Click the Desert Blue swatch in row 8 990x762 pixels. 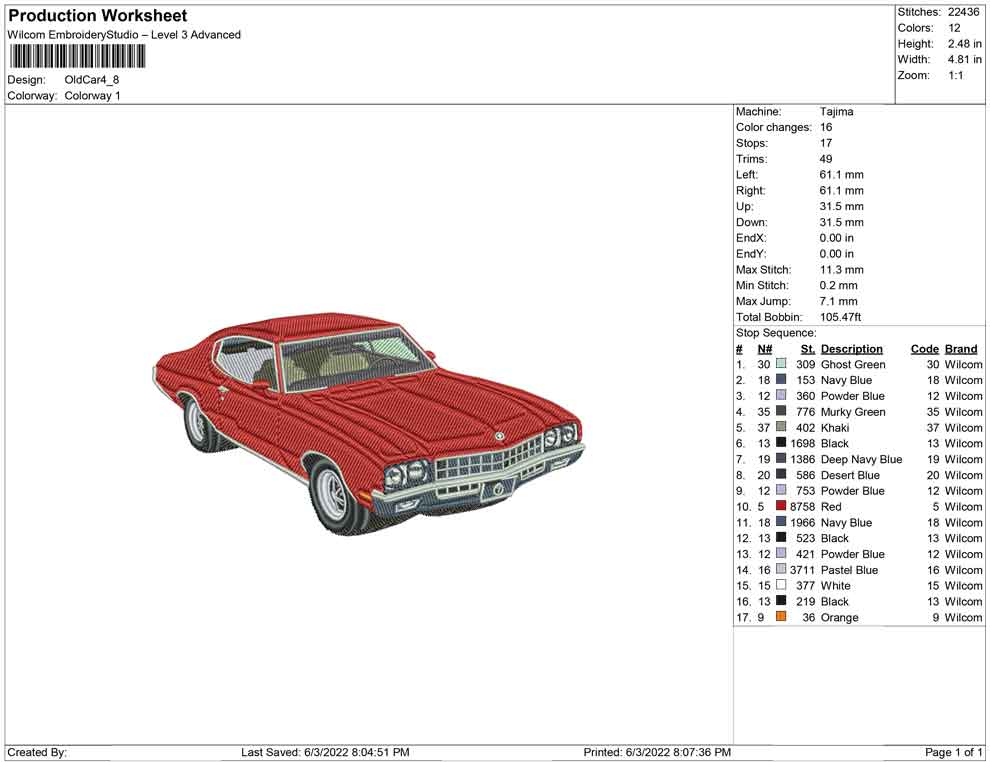781,474
